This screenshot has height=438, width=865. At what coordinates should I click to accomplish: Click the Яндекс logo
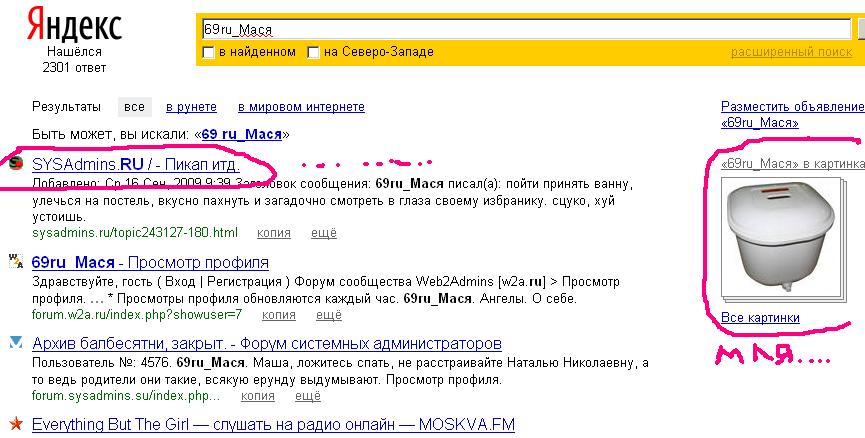pyautogui.click(x=74, y=24)
